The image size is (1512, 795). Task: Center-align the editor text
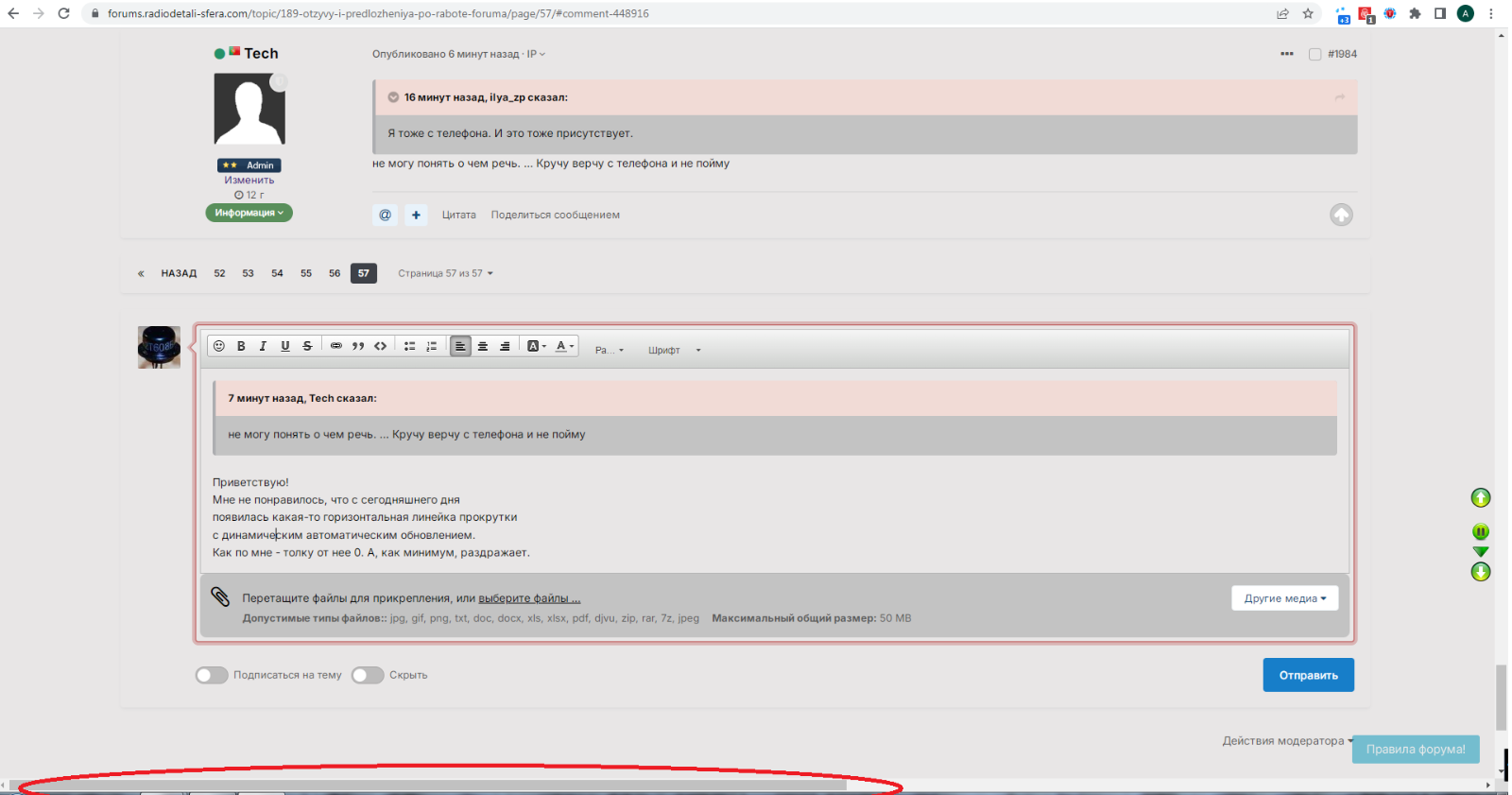[483, 346]
